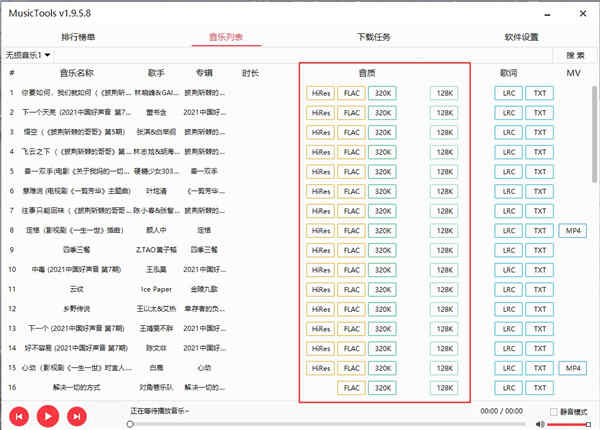Switch to the 音乐列表 tab
Viewport: 600px width, 430px height.
226,37
